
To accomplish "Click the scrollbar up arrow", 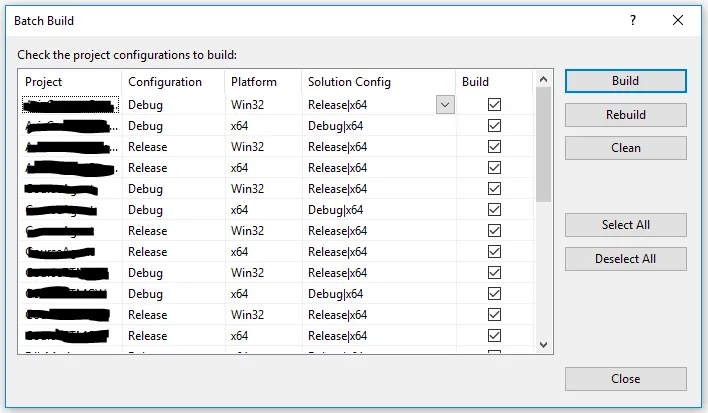I will pyautogui.click(x=544, y=79).
